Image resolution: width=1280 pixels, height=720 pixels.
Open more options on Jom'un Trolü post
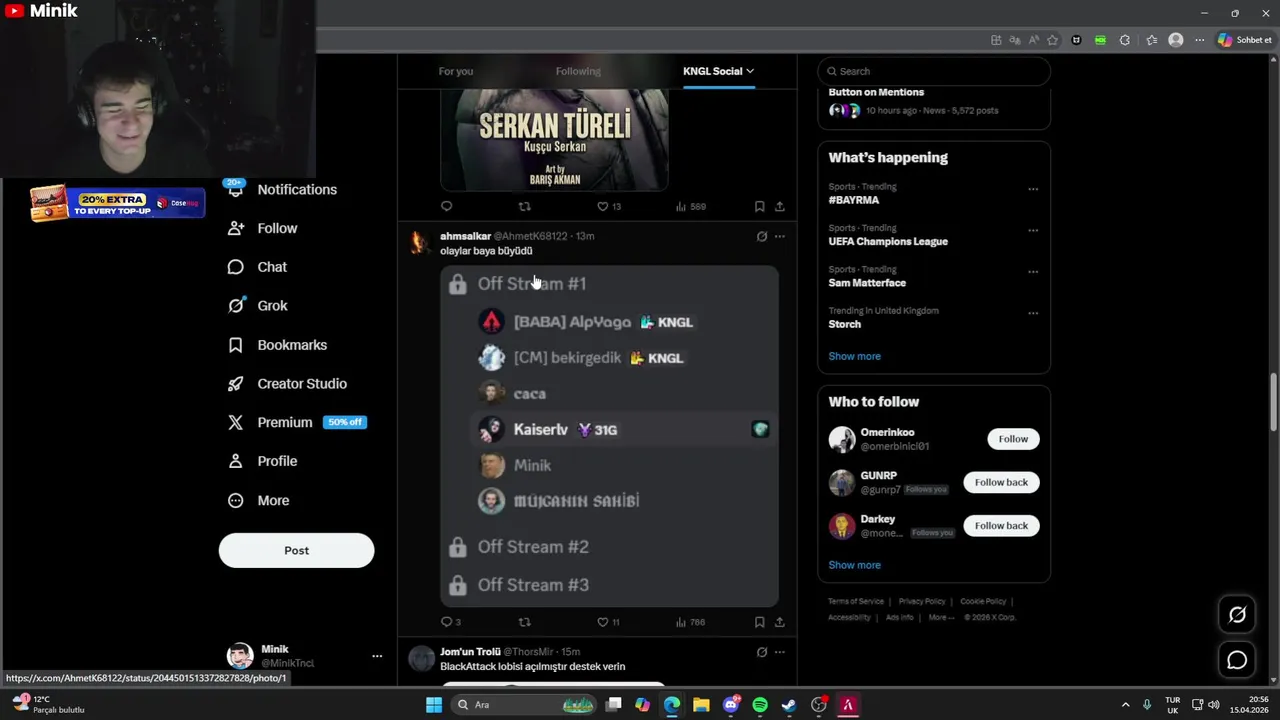pos(780,652)
